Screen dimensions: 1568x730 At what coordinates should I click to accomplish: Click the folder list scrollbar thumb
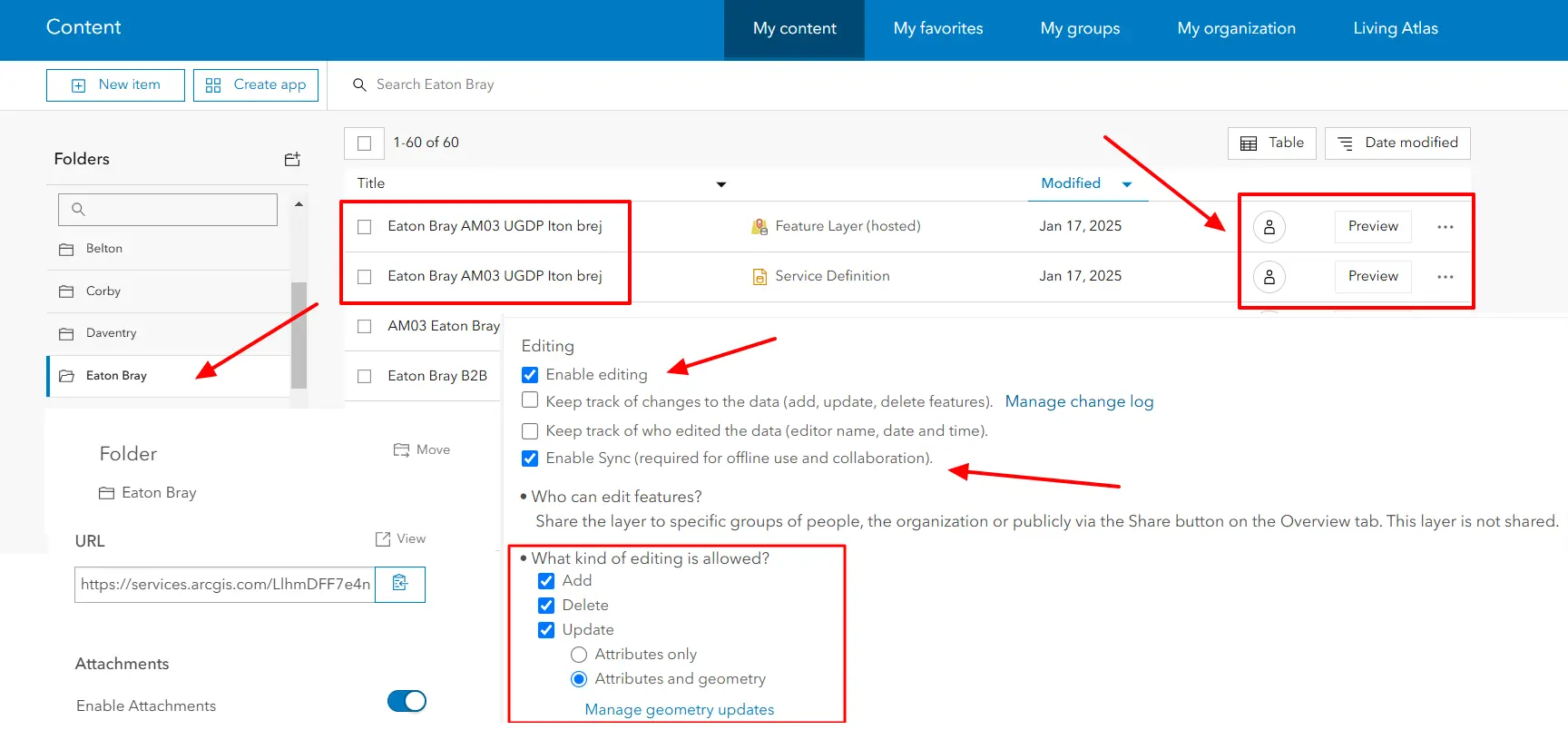click(x=299, y=335)
